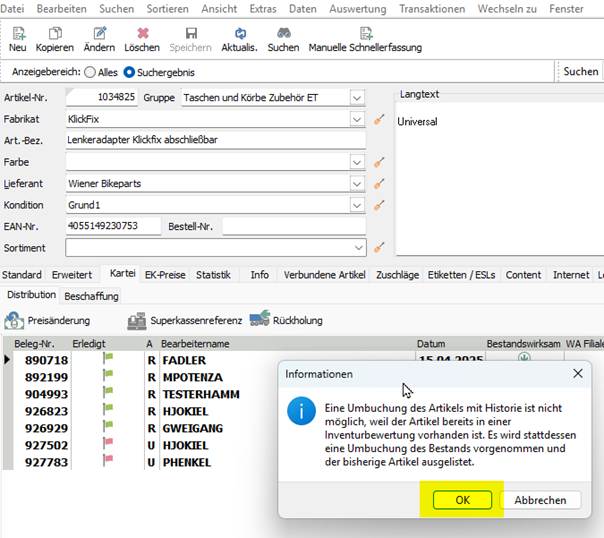Click the EAN-Nr. input field

click(x=112, y=226)
